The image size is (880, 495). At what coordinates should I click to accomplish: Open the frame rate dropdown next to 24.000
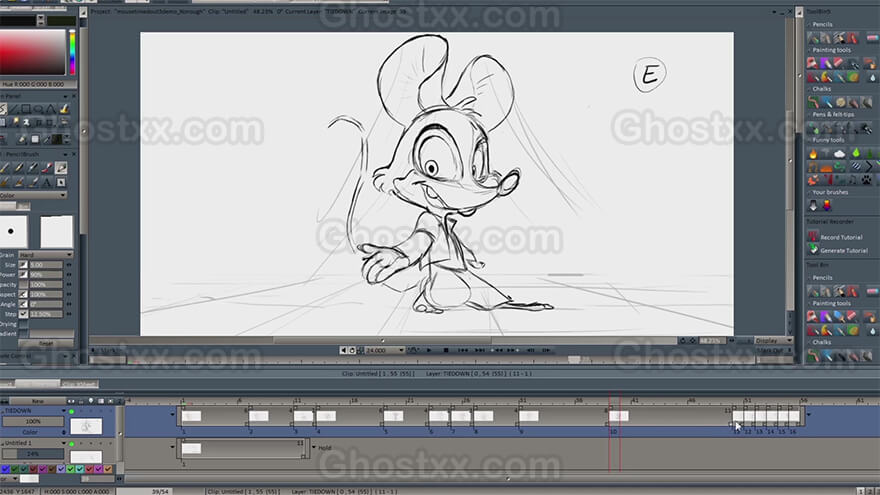[401, 350]
